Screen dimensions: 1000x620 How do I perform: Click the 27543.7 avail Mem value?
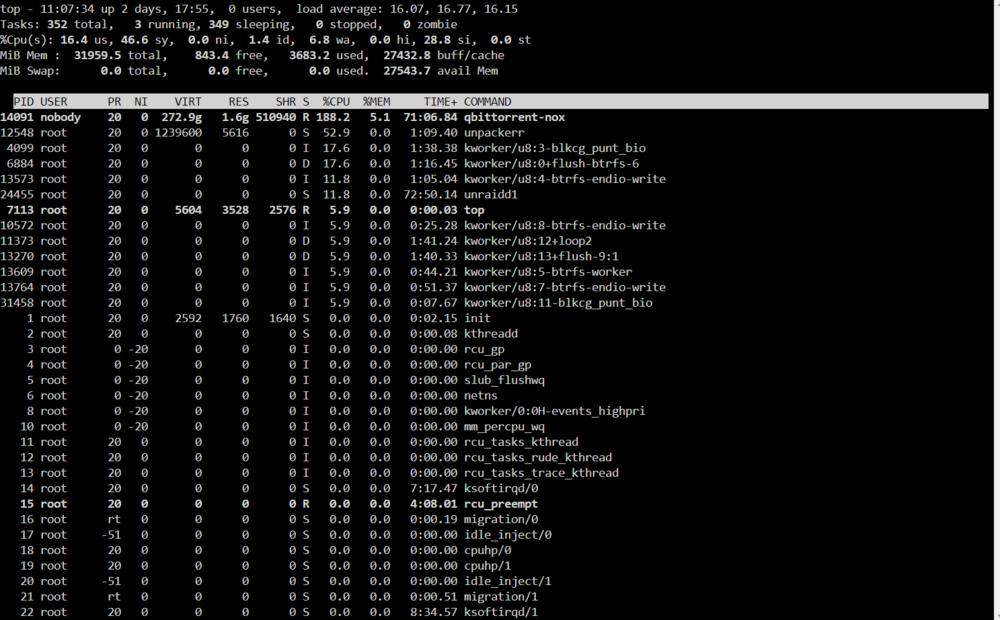tap(407, 71)
